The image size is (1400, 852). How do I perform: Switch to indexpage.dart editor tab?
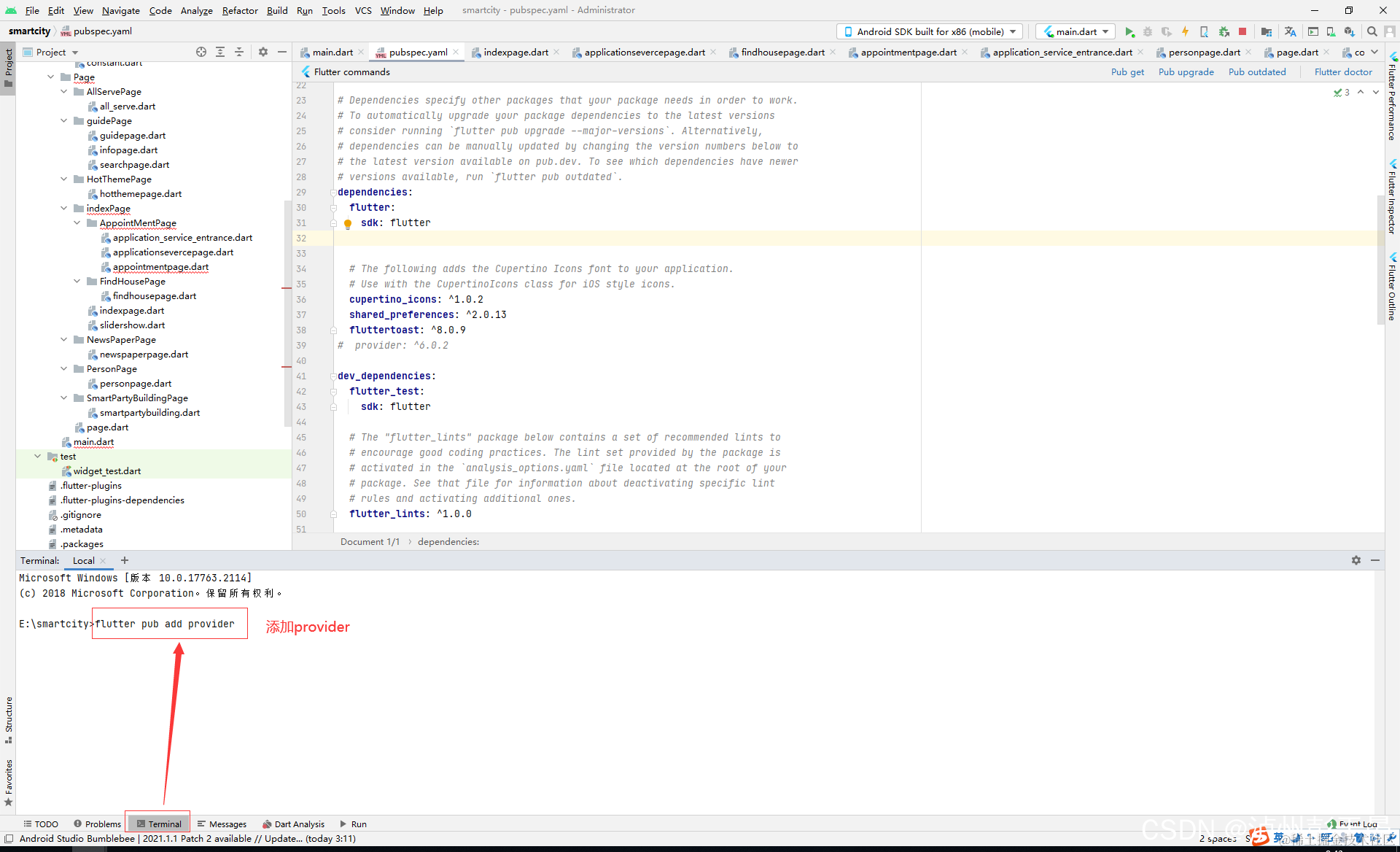[x=516, y=52]
